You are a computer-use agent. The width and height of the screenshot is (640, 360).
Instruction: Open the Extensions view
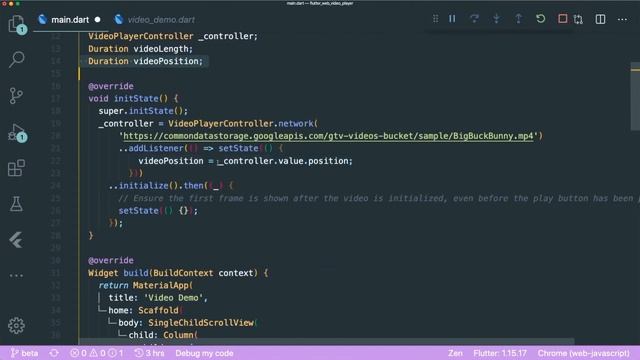coord(16,168)
